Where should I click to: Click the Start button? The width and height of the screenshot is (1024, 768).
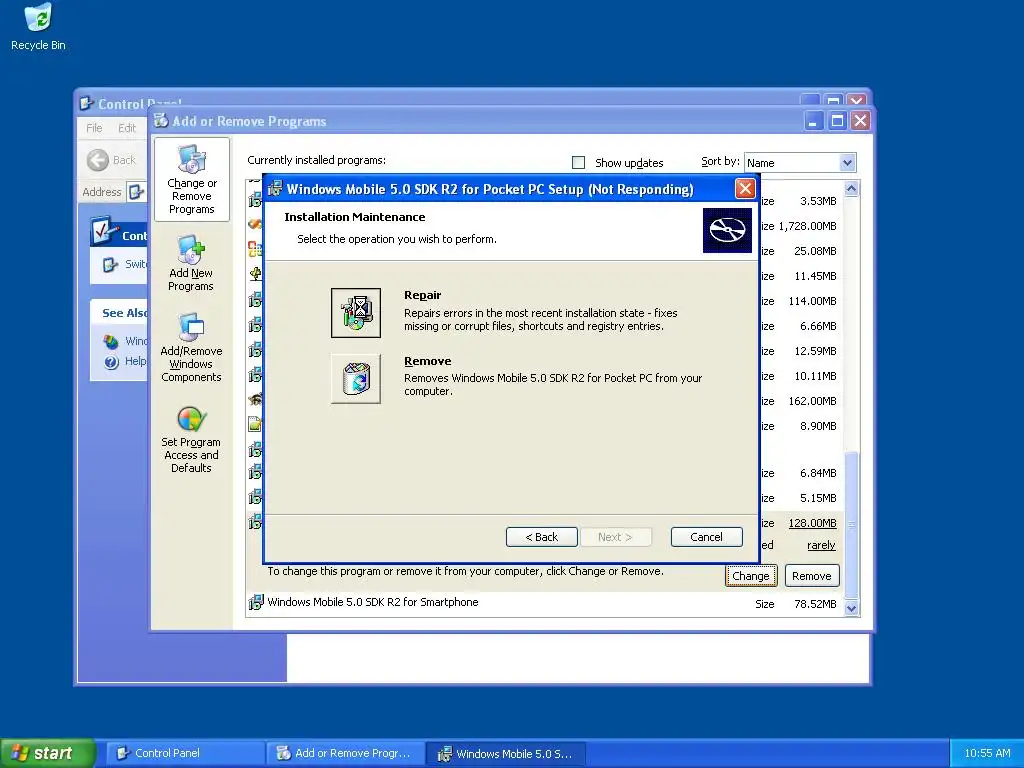point(48,753)
